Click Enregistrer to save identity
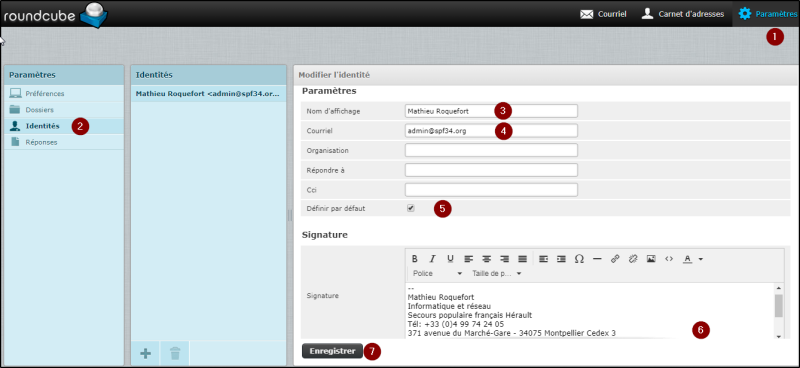 point(332,351)
